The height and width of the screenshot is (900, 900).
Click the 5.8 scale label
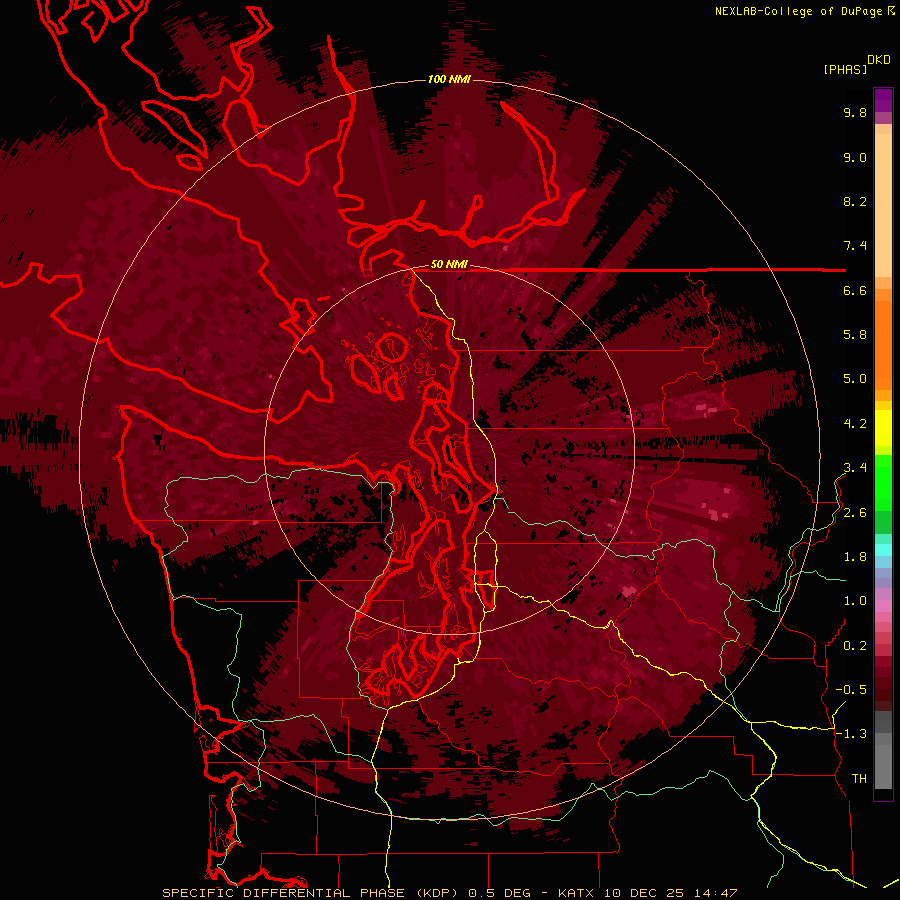point(855,335)
